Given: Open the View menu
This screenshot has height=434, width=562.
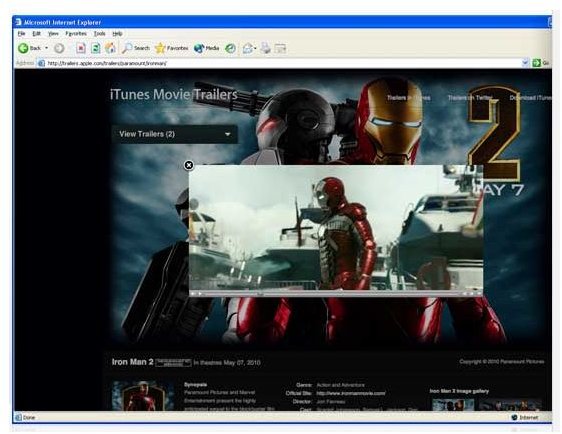Looking at the screenshot, I should coord(53,33).
